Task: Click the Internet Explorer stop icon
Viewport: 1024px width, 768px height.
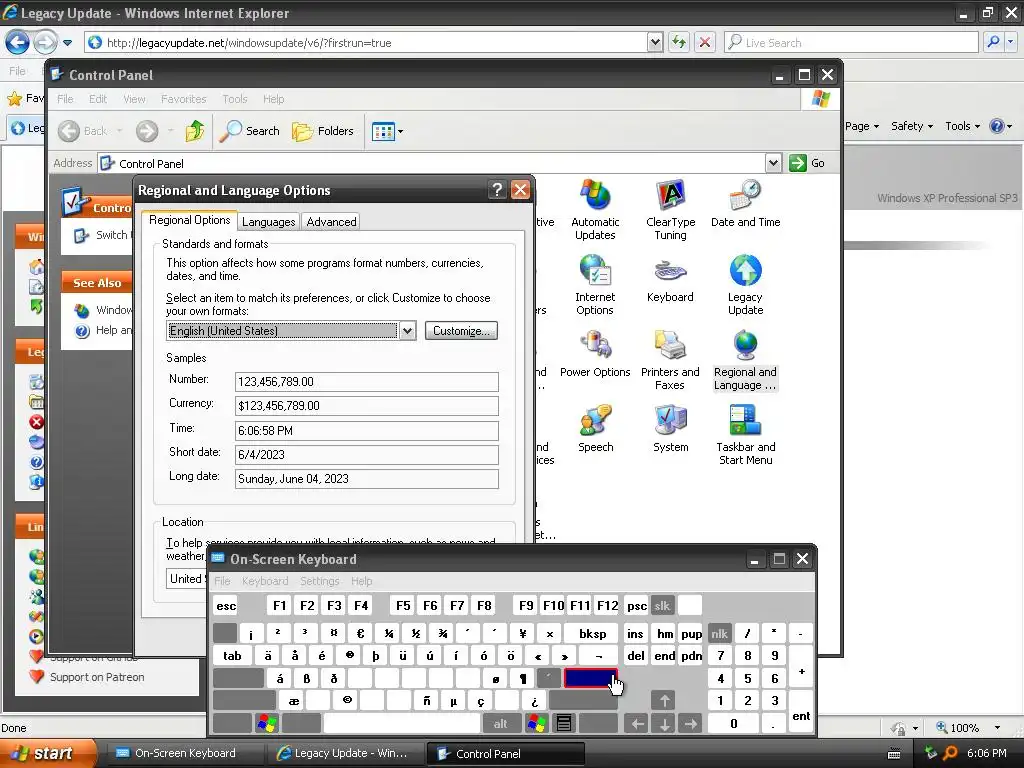Action: point(705,42)
